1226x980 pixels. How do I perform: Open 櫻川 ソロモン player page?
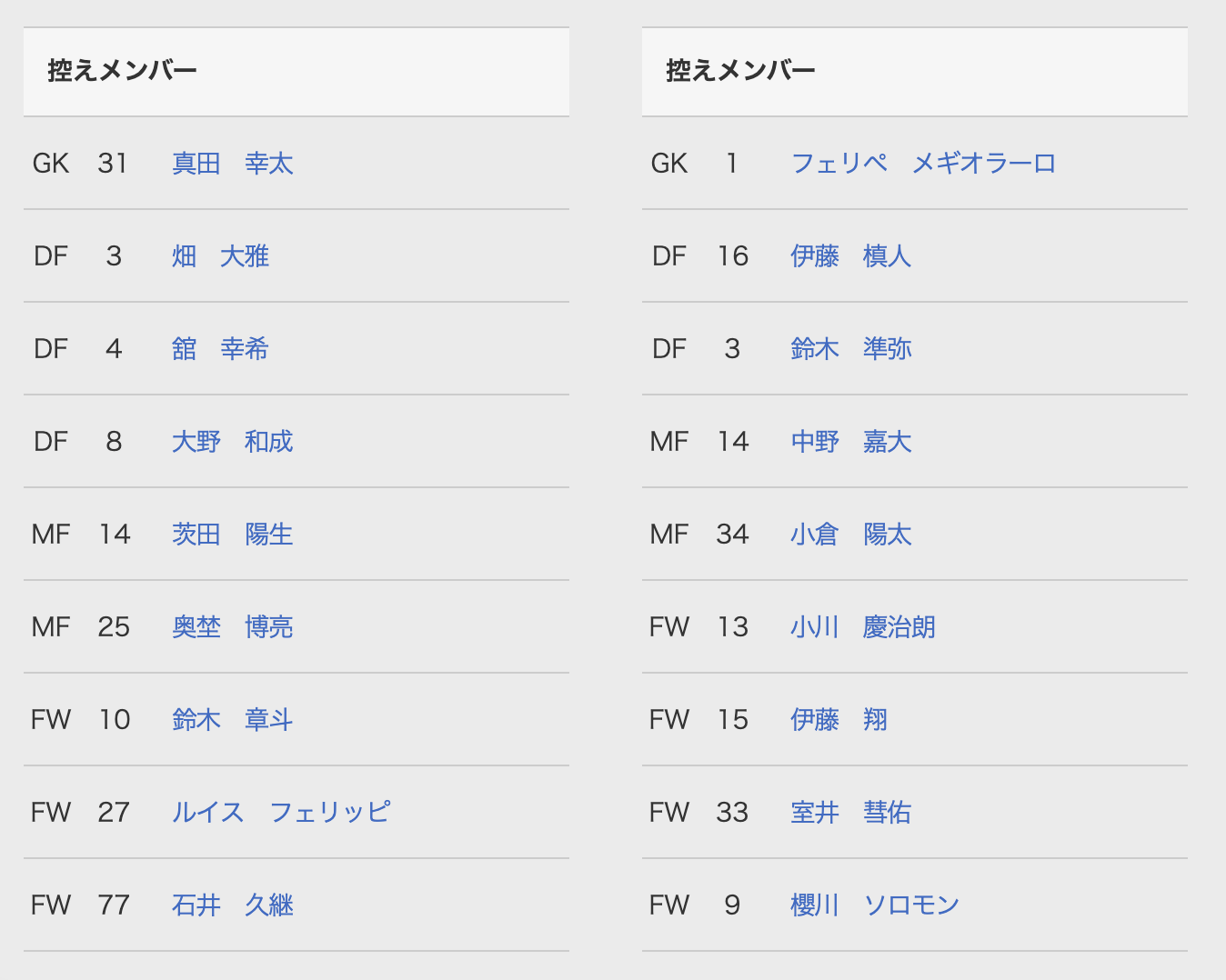(x=875, y=905)
